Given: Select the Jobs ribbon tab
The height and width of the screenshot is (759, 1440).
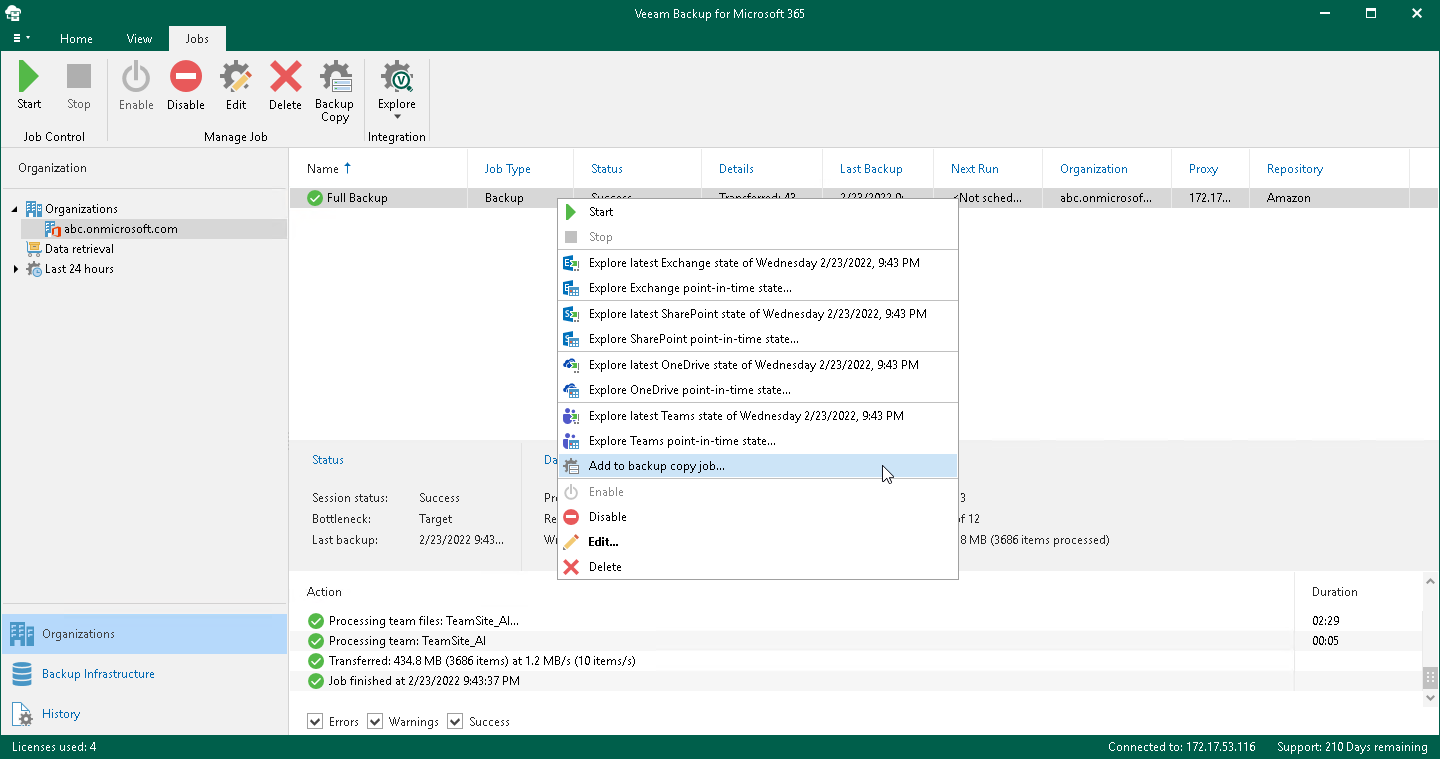Looking at the screenshot, I should [197, 39].
